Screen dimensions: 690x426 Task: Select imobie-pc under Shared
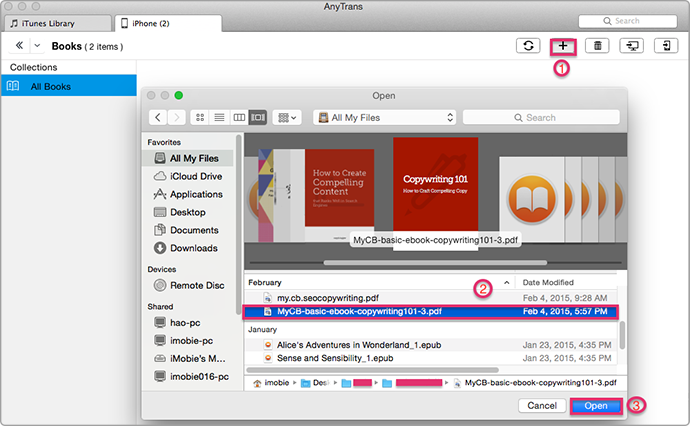183,341
